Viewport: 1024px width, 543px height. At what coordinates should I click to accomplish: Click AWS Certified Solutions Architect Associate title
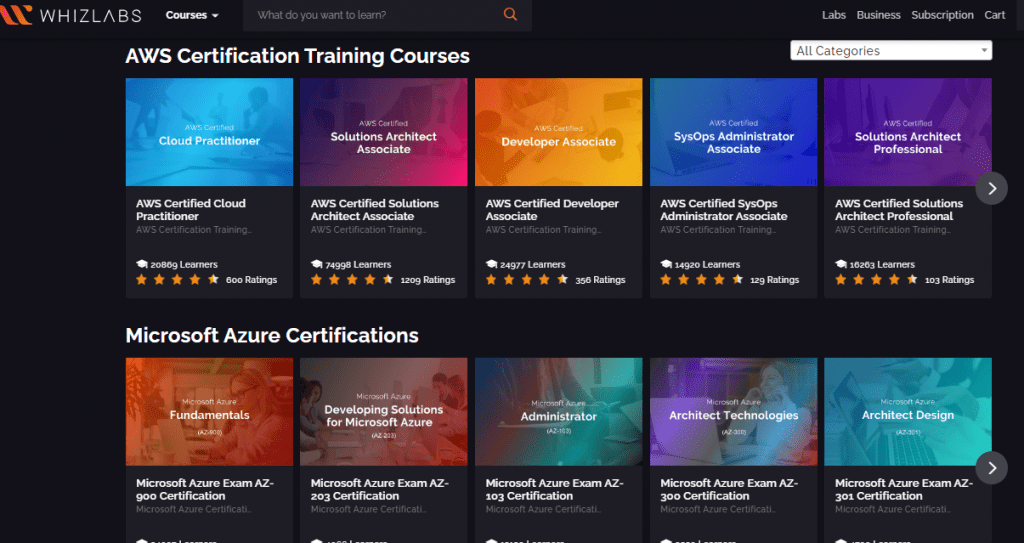pos(375,210)
